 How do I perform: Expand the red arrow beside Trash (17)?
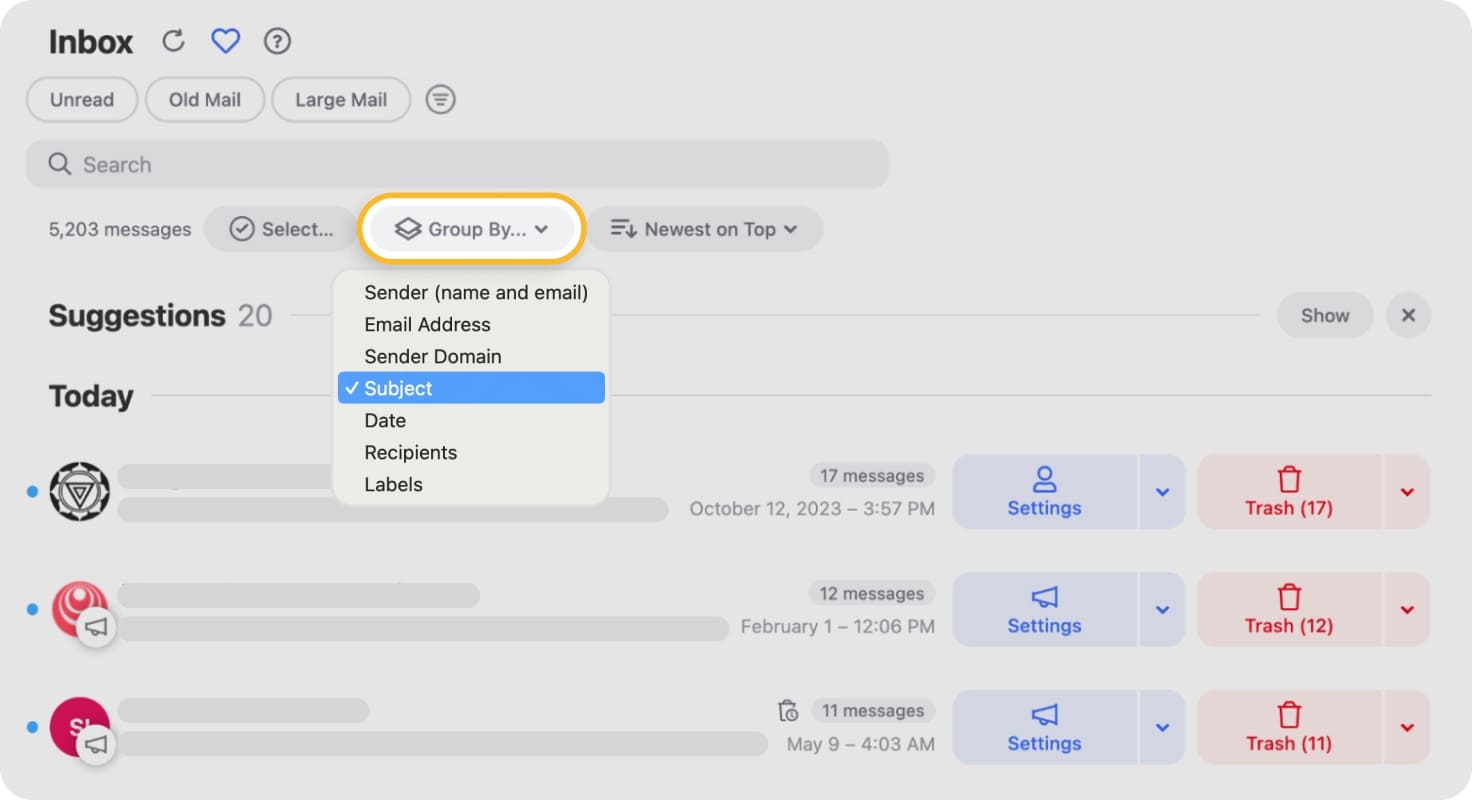(1407, 492)
